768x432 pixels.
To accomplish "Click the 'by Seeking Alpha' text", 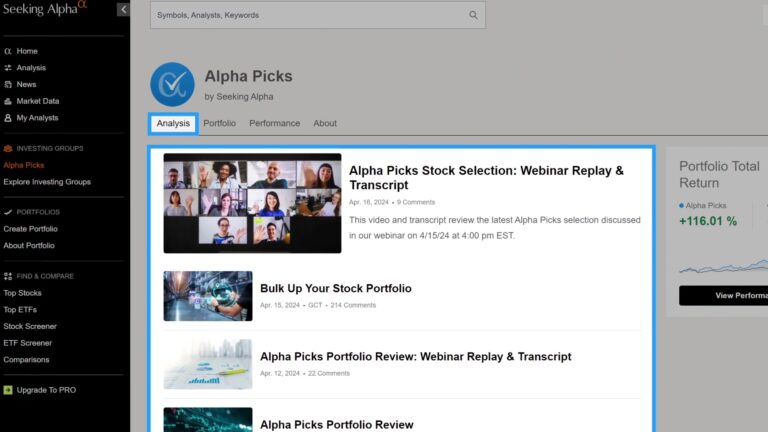I will click(x=239, y=96).
